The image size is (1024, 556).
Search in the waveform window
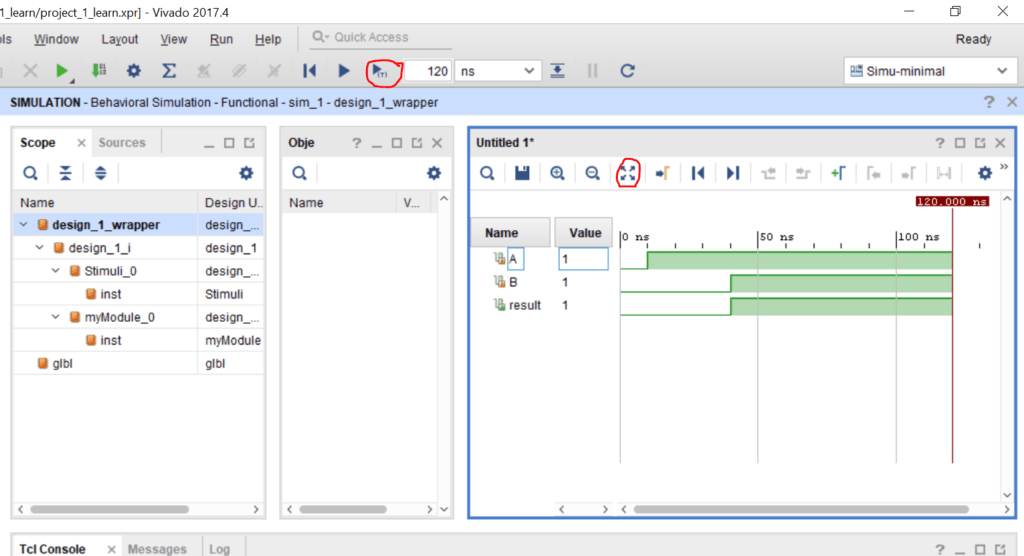point(487,173)
